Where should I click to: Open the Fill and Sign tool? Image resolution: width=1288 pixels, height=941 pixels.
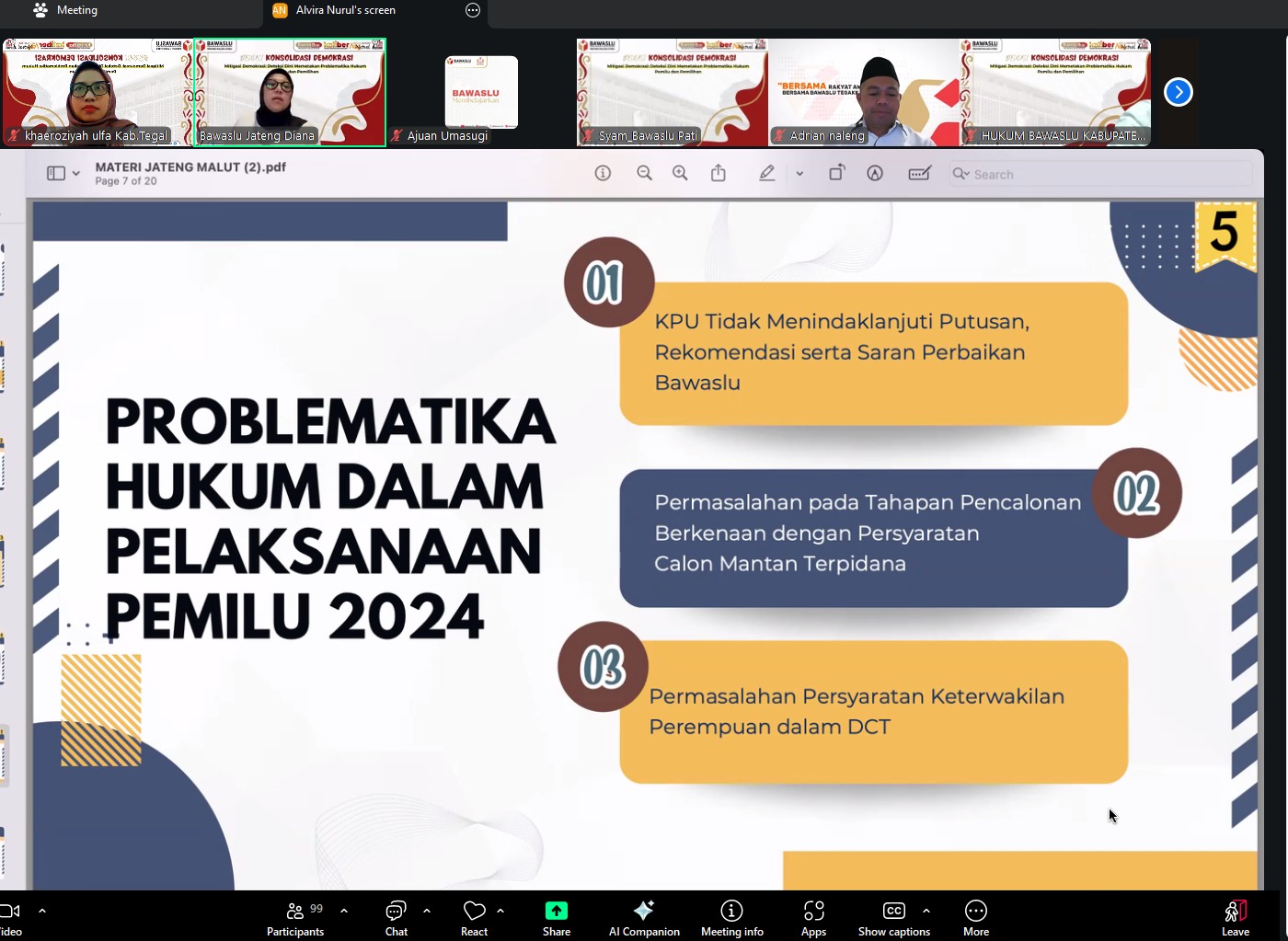[920, 173]
